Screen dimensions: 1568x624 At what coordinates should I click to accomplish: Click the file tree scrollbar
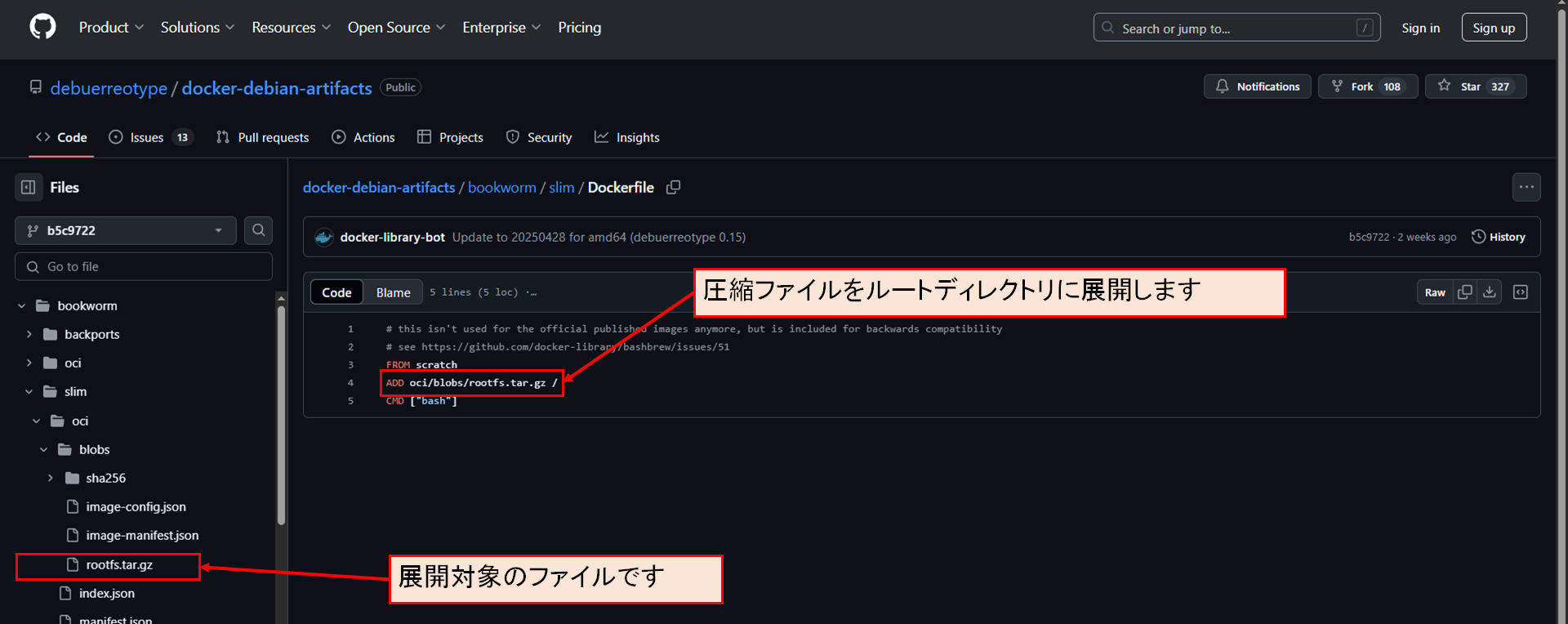pos(281,415)
